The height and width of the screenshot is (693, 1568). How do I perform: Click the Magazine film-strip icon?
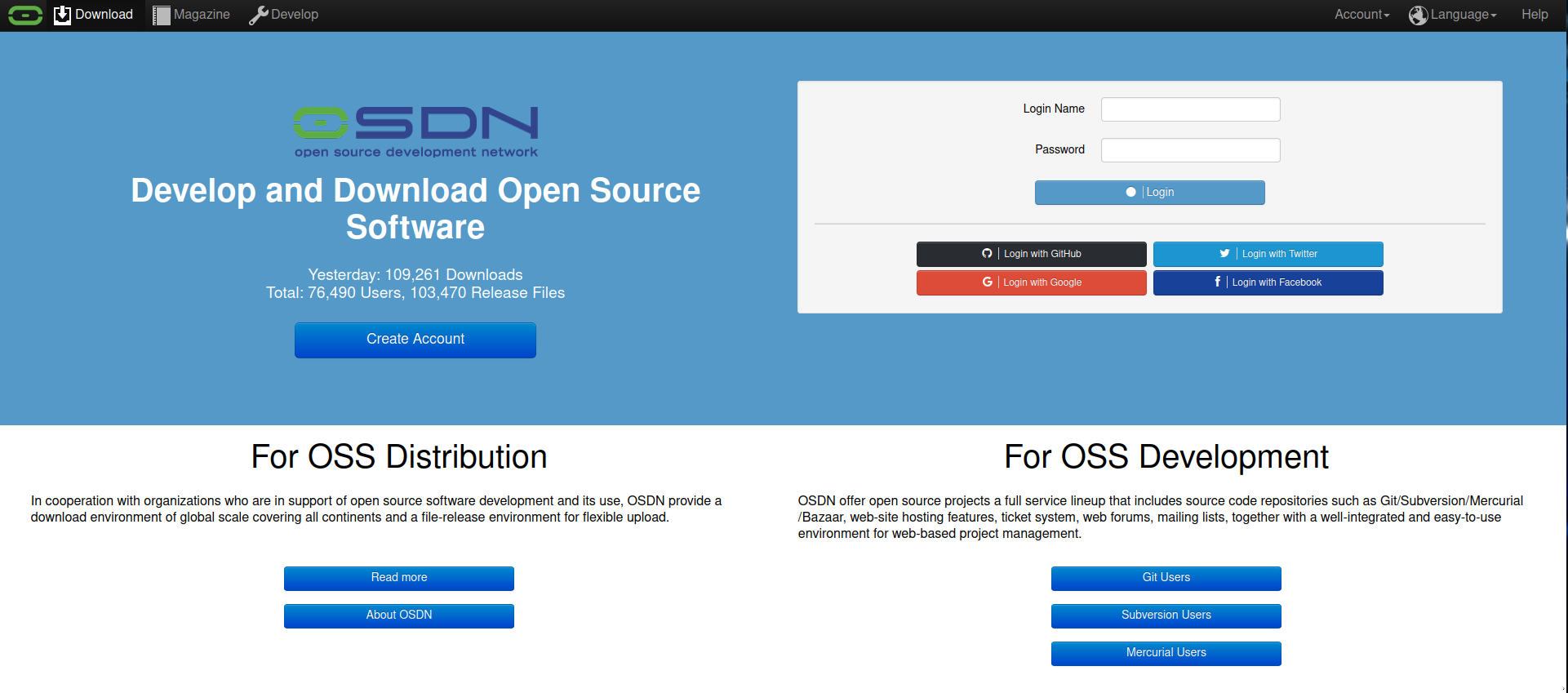[x=162, y=15]
